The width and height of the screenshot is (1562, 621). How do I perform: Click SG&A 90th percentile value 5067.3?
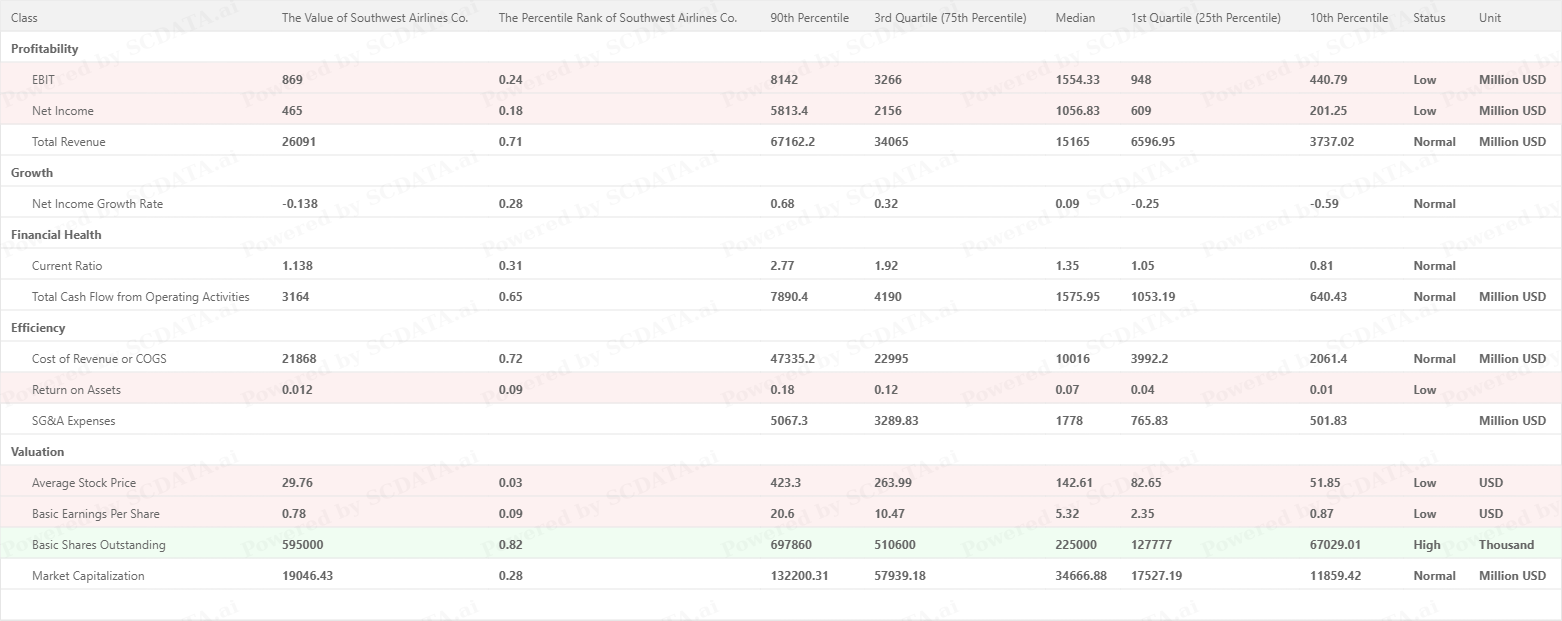790,421
